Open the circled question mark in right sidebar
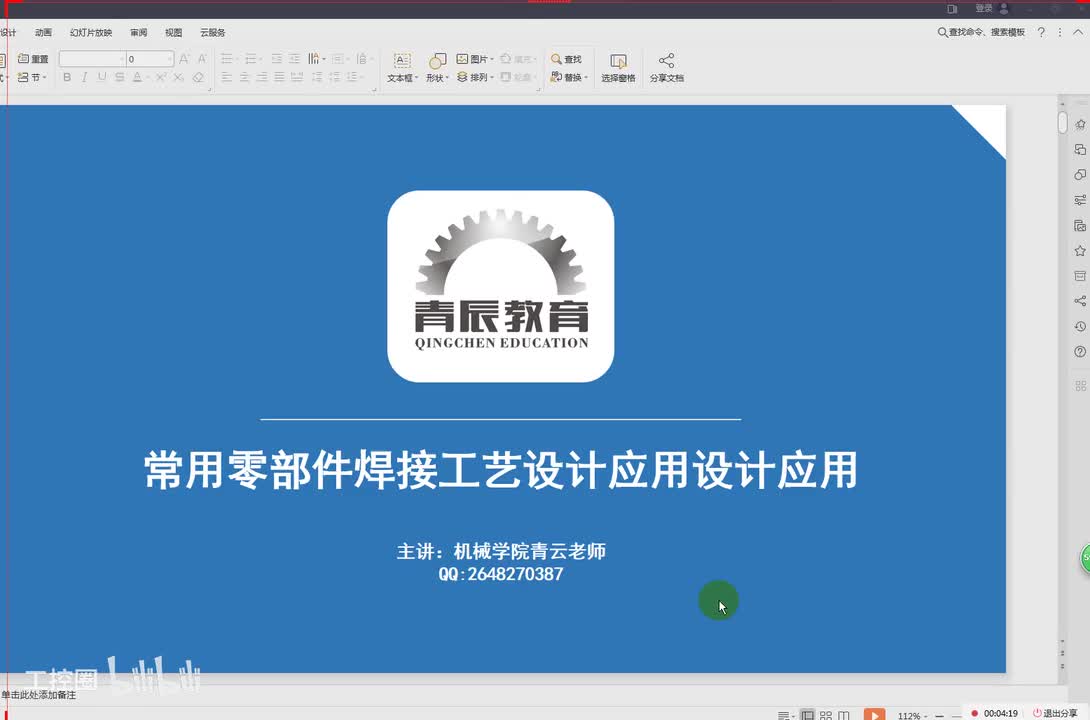This screenshot has width=1090, height=720. [x=1080, y=352]
